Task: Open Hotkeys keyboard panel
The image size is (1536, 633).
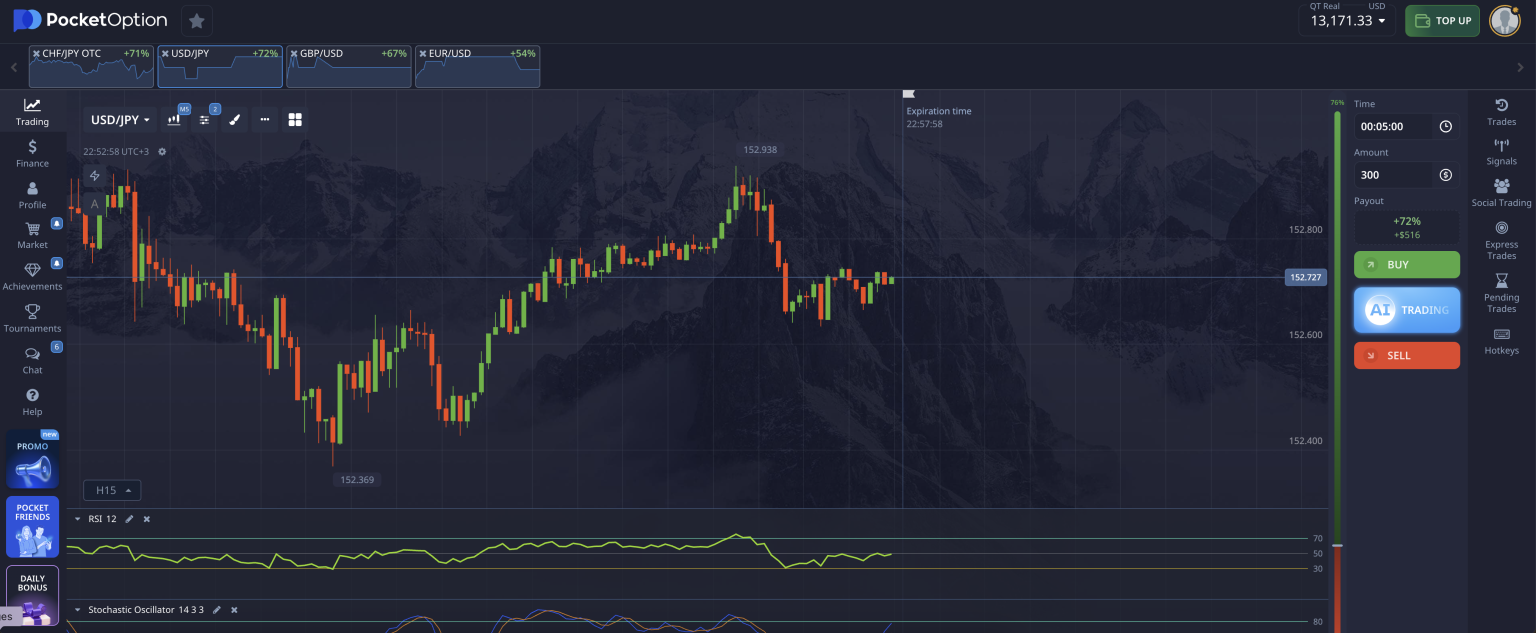Action: 1501,341
